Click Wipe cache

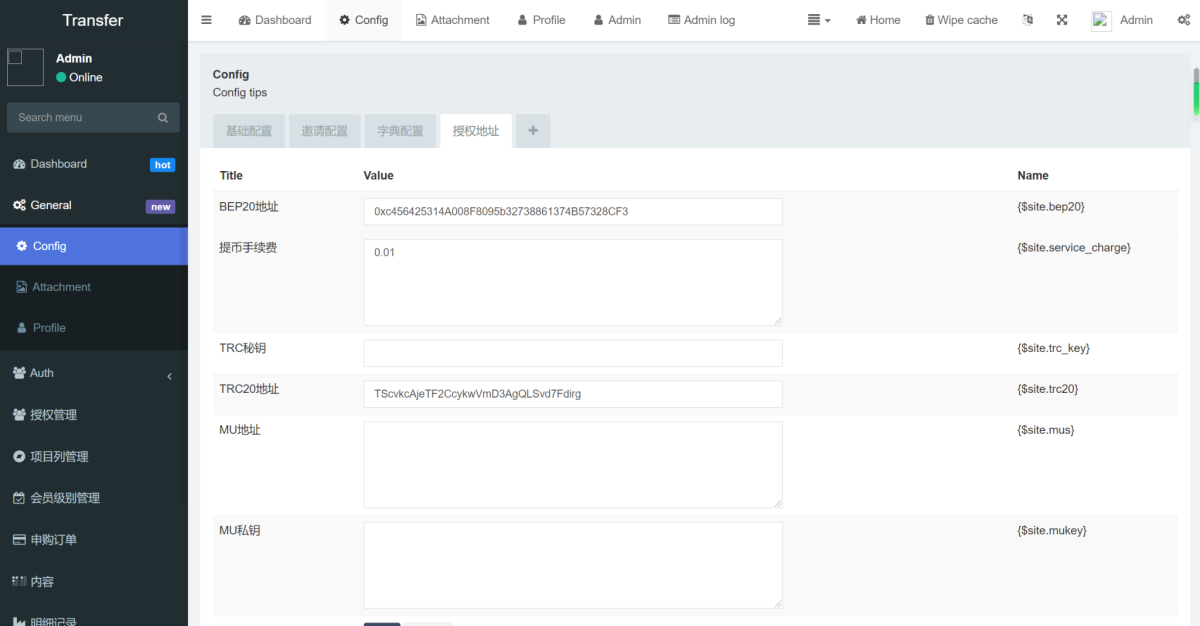[x=961, y=20]
